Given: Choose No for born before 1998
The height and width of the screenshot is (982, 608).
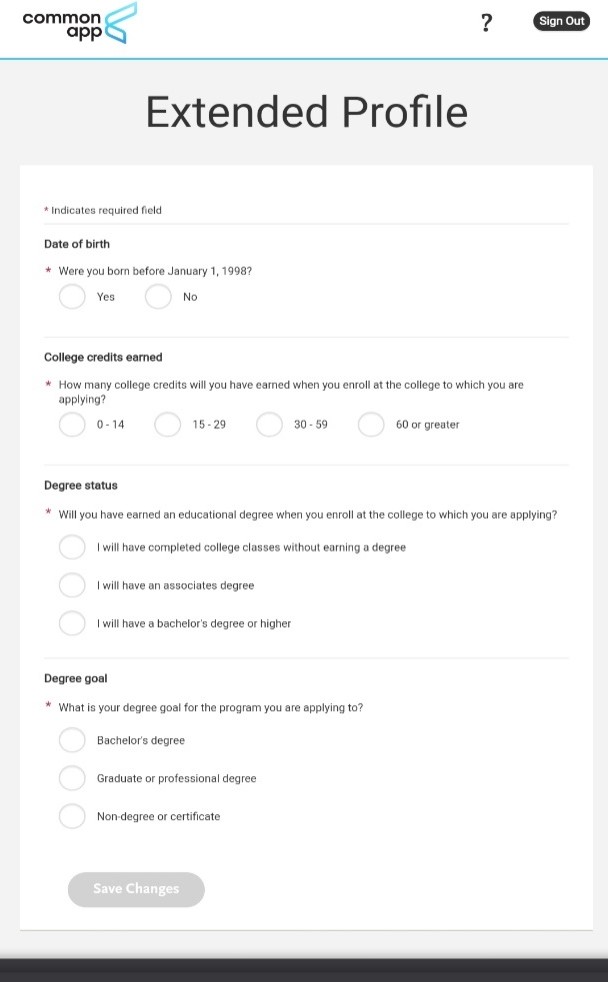Looking at the screenshot, I should [158, 297].
